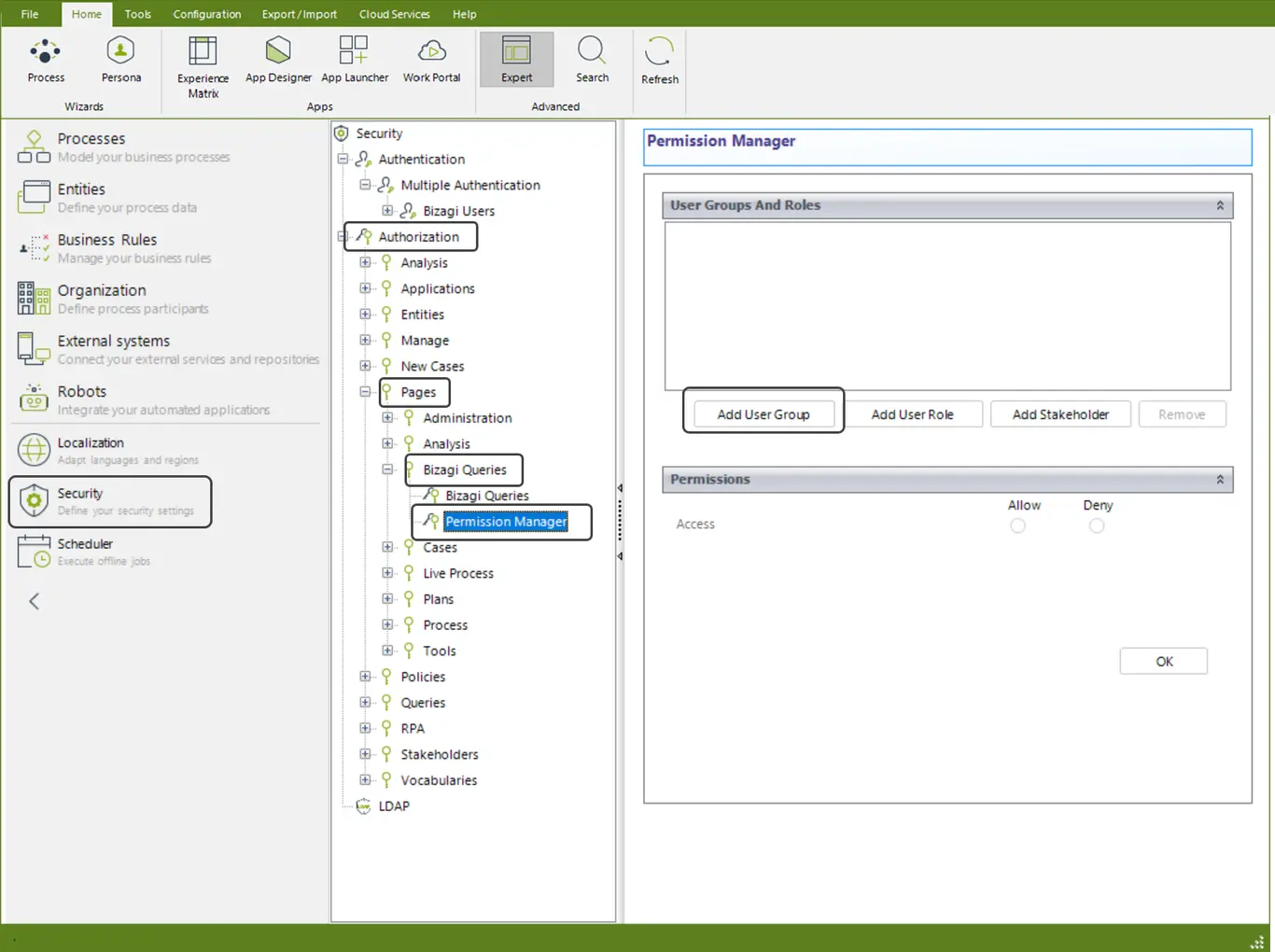
Task: Open the Organization module
Action: 112,299
